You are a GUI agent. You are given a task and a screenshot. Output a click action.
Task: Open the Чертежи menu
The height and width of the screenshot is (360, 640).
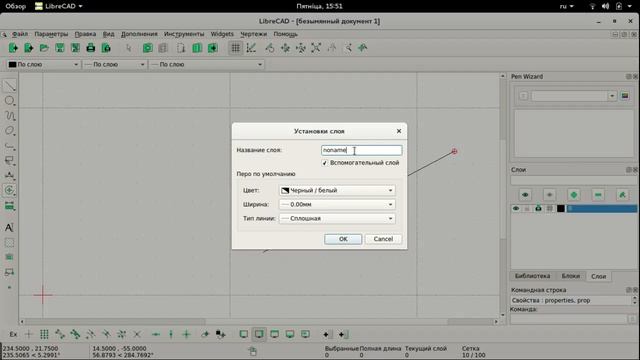[253, 34]
